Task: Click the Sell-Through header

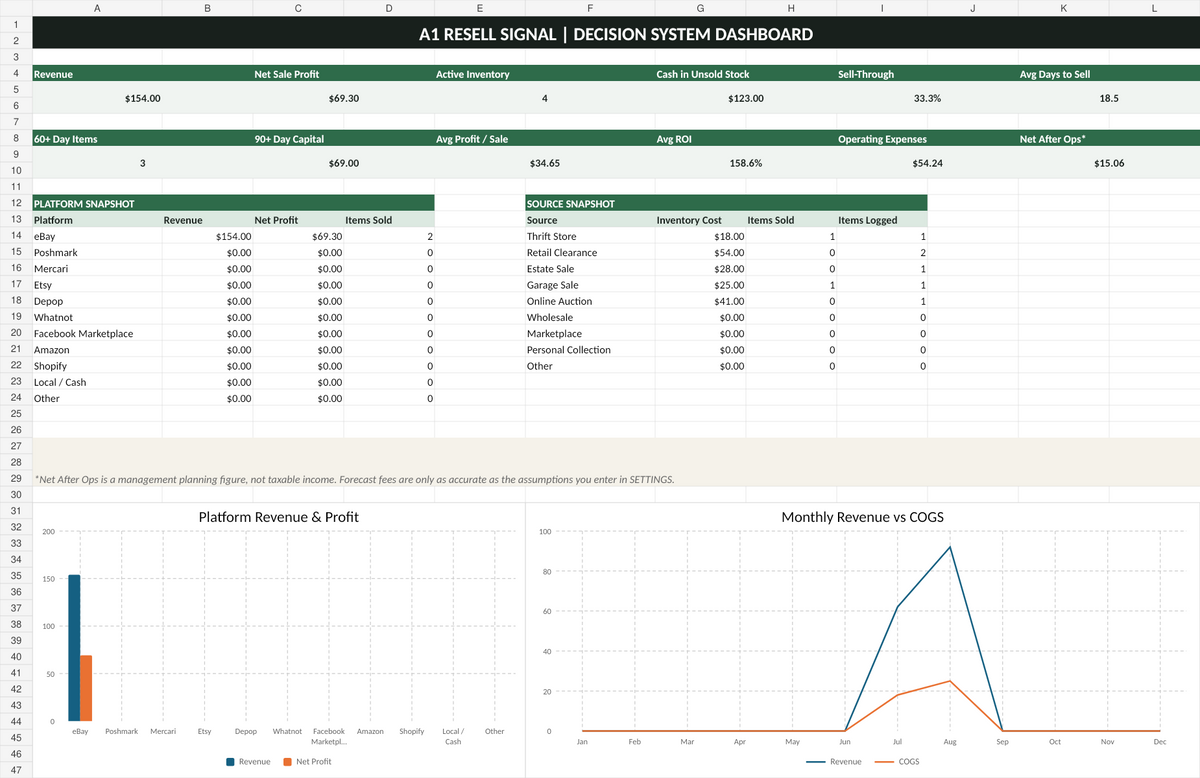Action: pos(926,74)
